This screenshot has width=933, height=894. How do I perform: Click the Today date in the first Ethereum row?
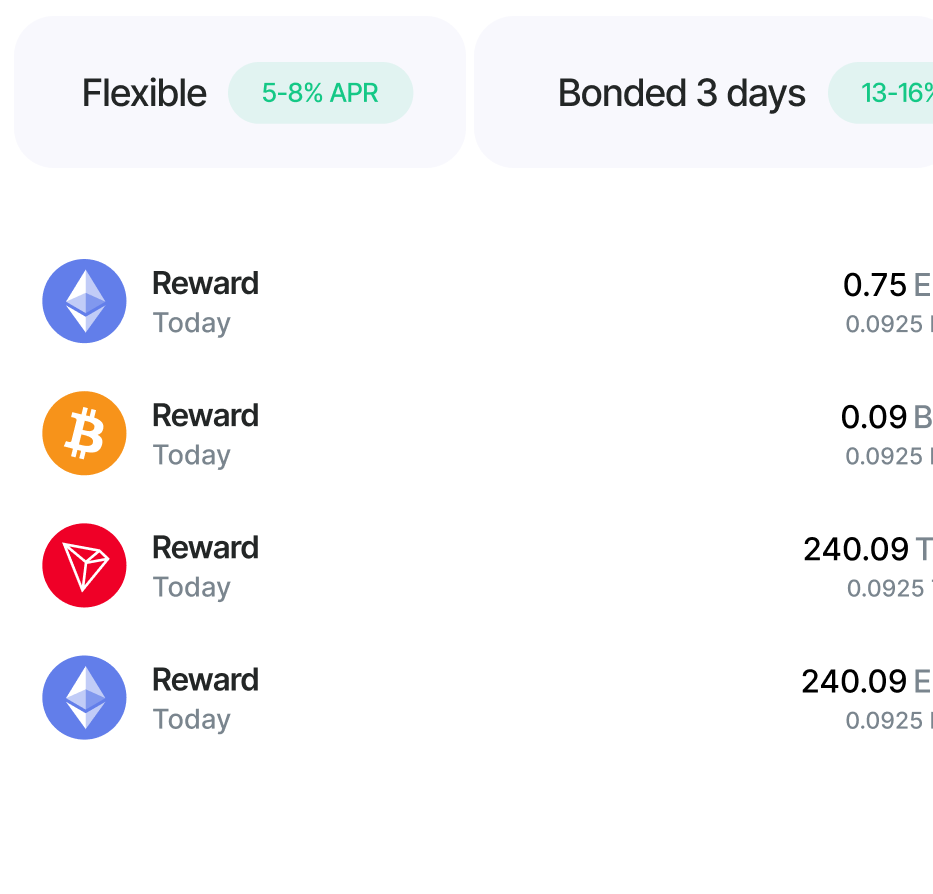pos(191,323)
